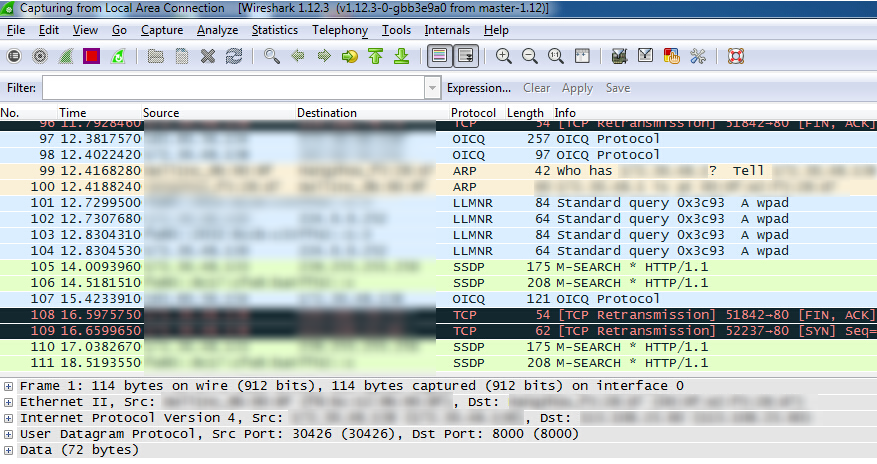Click the Find a packet magnifier icon
This screenshot has width=877, height=464.
click(272, 56)
